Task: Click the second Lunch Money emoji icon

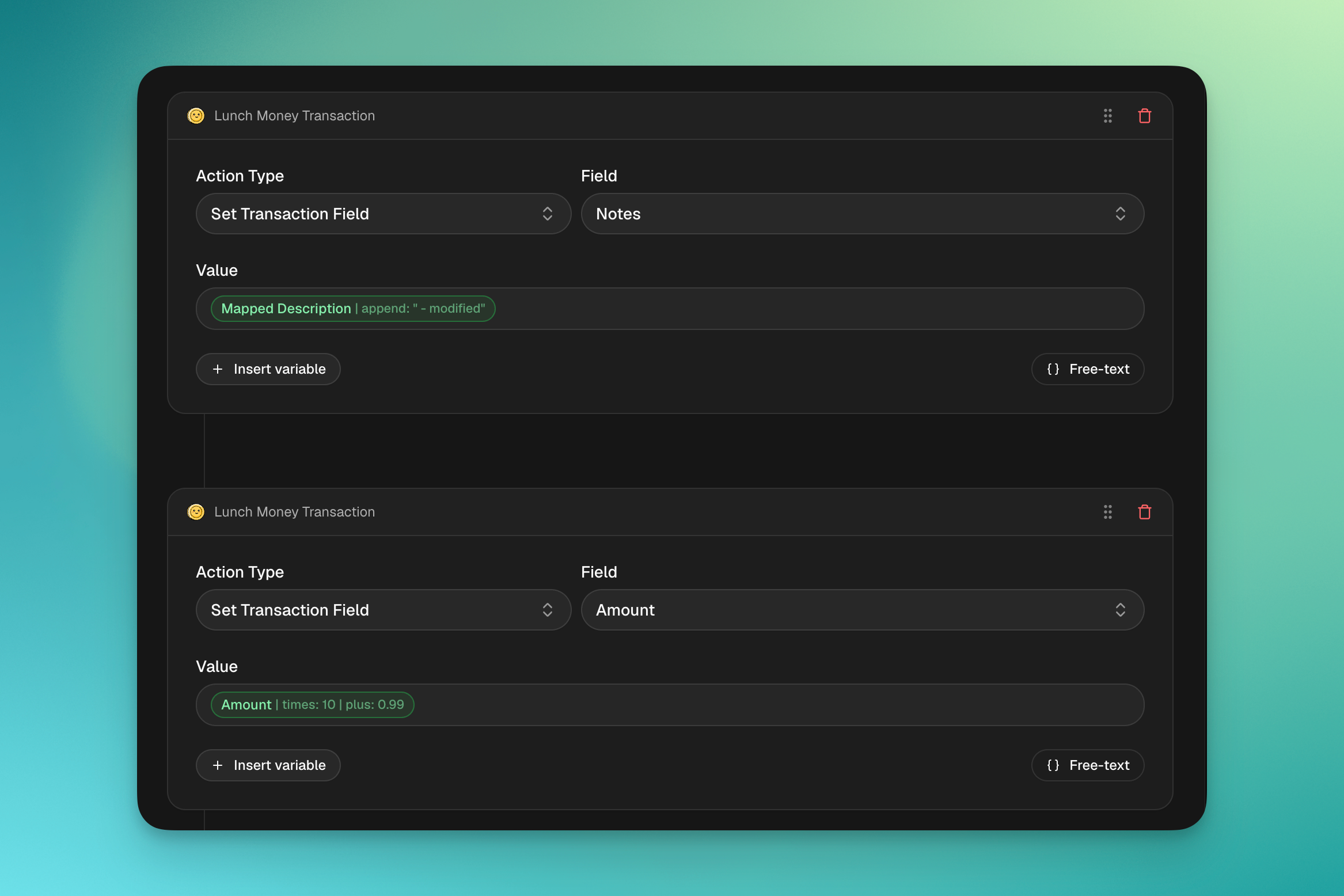Action: point(196,512)
